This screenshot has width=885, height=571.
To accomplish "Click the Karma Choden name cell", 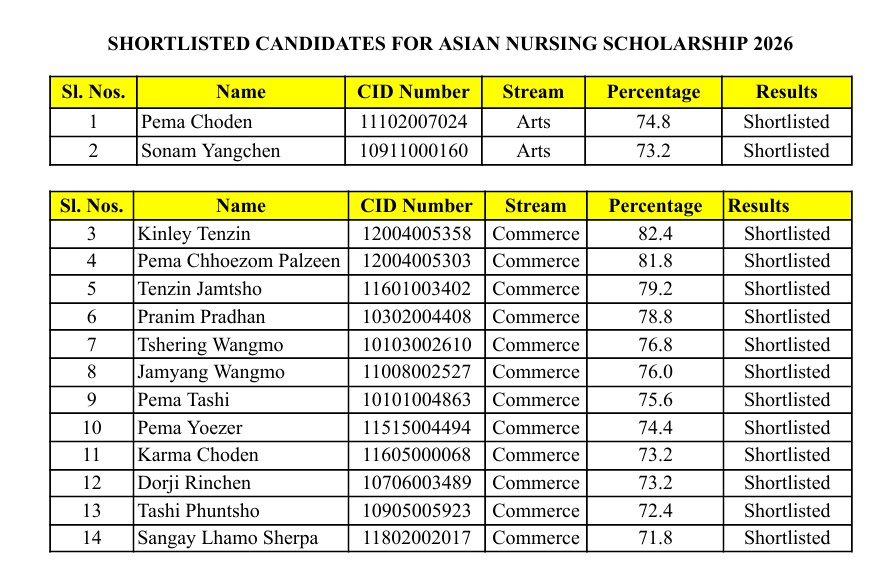I will [241, 455].
